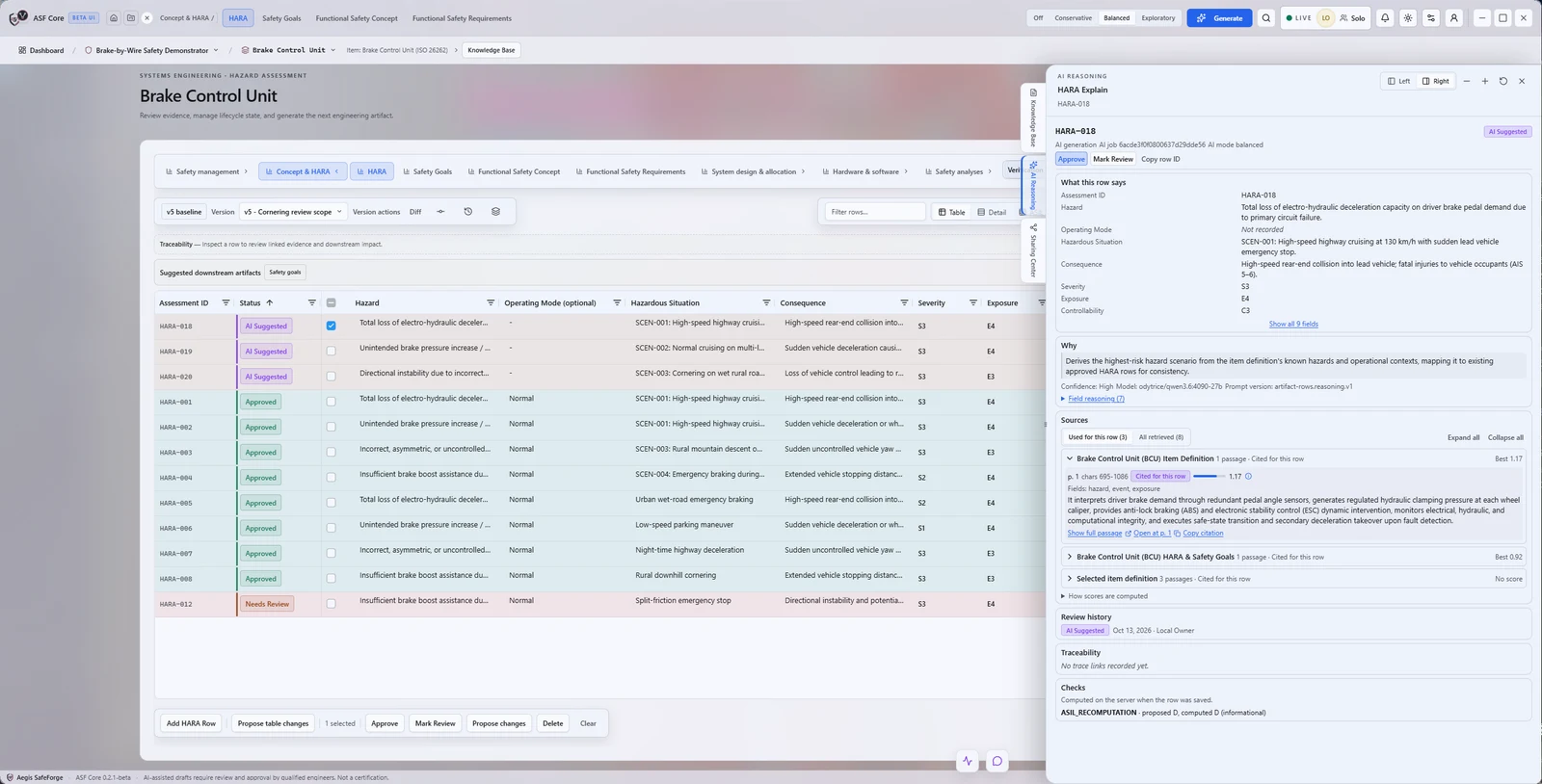Click the home icon in top bar

[114, 18]
